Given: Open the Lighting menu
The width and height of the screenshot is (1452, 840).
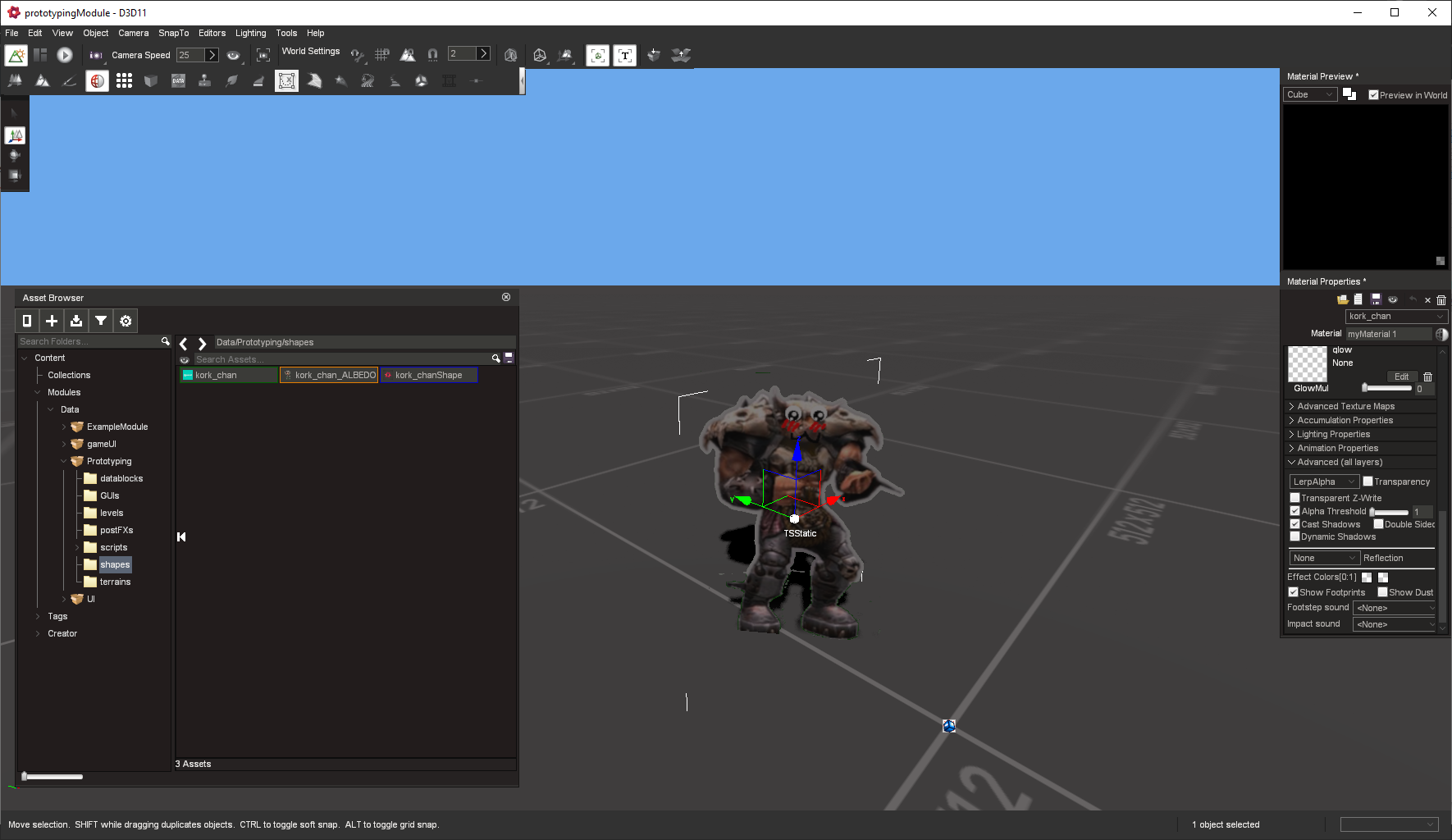Looking at the screenshot, I should pyautogui.click(x=251, y=33).
